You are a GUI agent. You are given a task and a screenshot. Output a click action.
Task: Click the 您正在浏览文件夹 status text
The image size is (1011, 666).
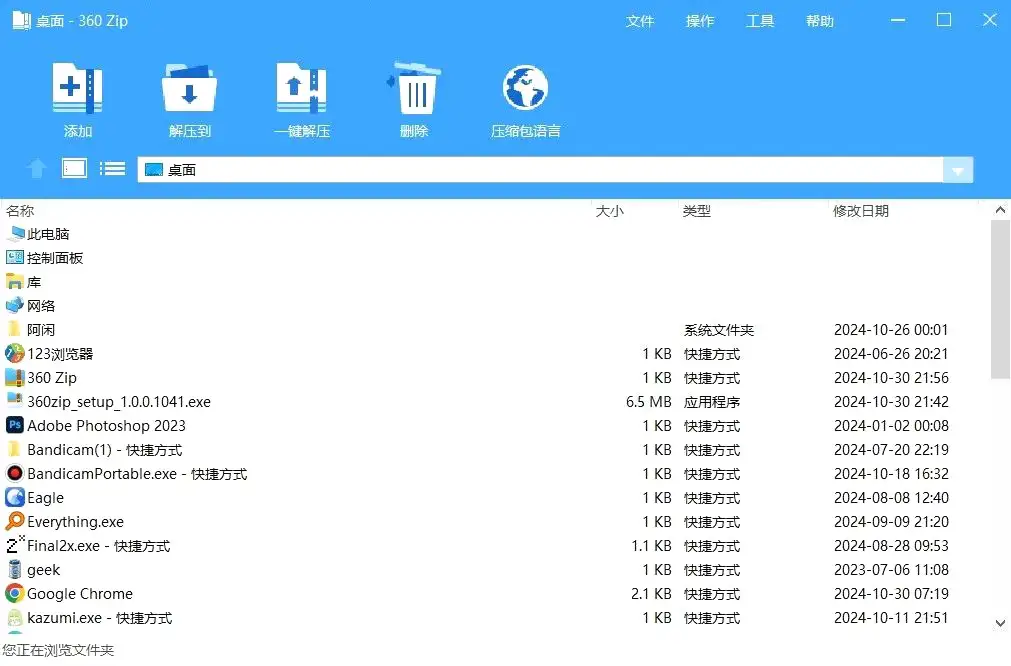click(x=58, y=650)
